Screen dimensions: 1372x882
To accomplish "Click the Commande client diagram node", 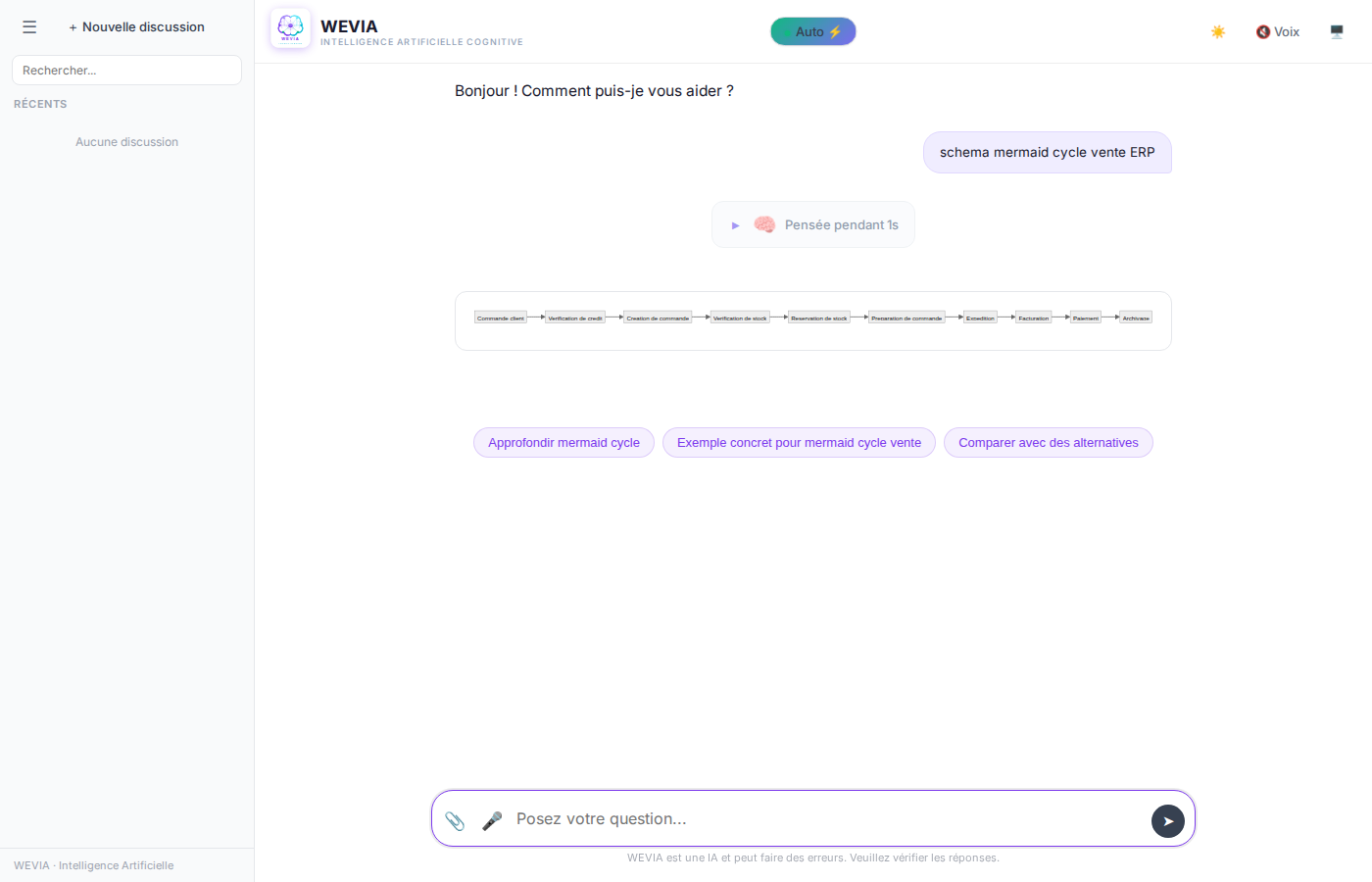I will point(501,318).
